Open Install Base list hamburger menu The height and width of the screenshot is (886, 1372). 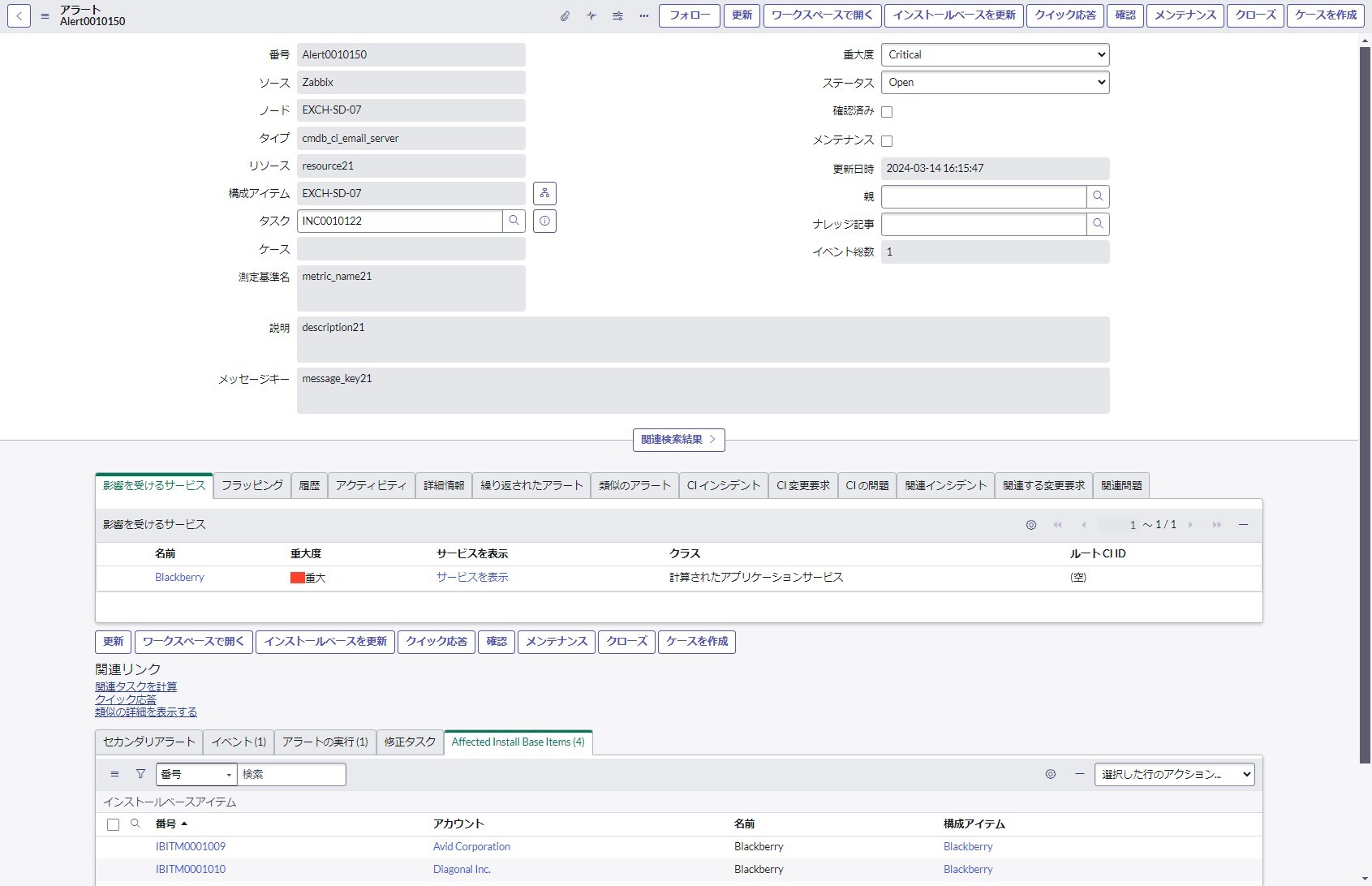pos(114,774)
